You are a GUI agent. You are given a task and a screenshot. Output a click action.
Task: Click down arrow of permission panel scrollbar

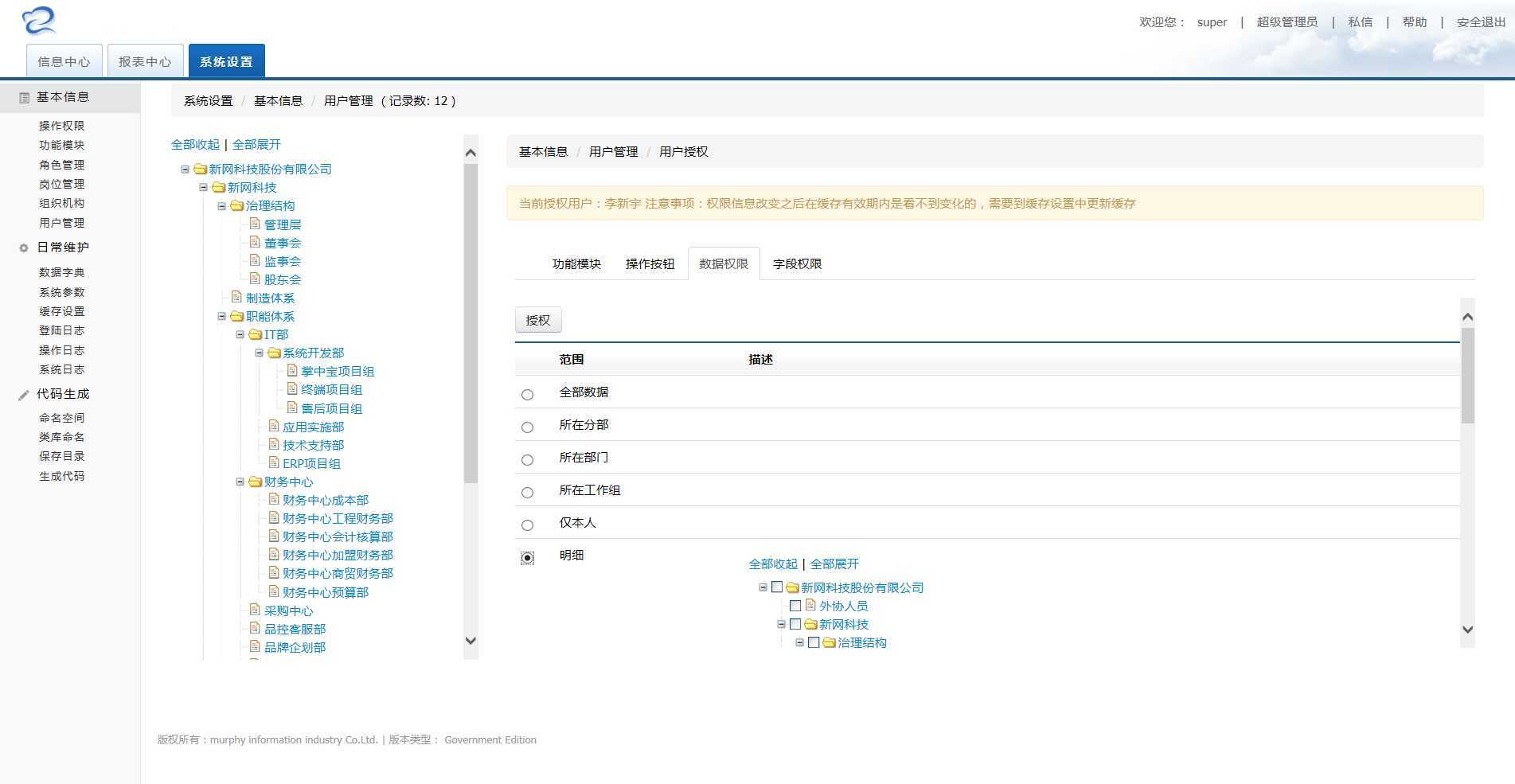(1468, 630)
